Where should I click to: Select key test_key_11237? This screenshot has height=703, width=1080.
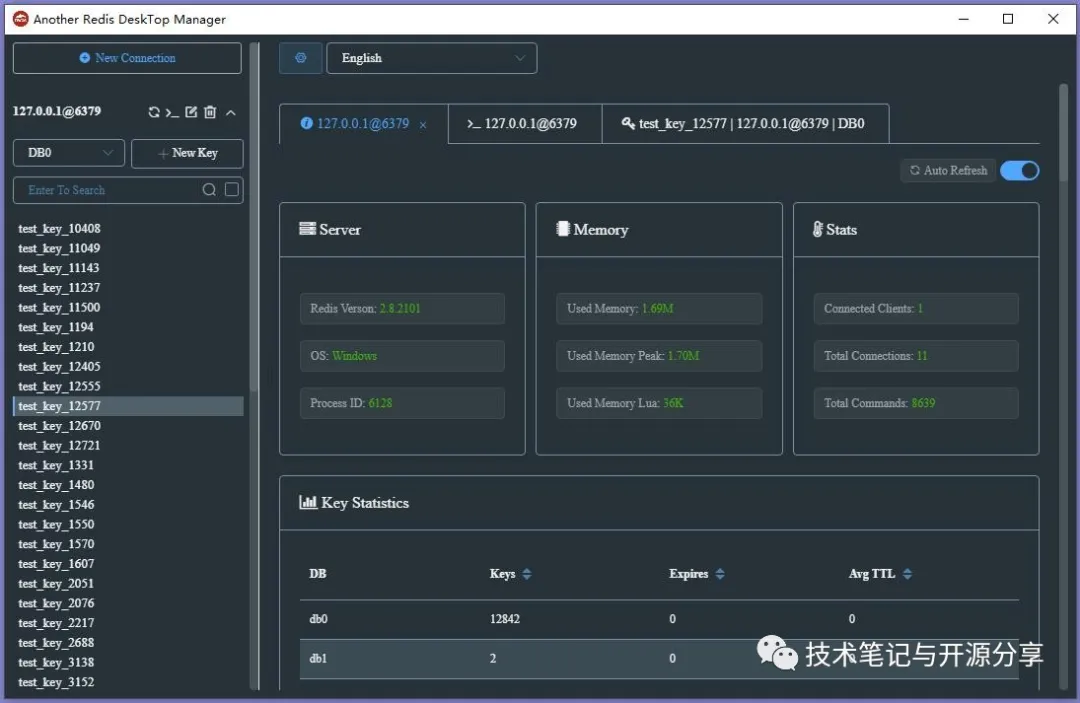(128, 288)
